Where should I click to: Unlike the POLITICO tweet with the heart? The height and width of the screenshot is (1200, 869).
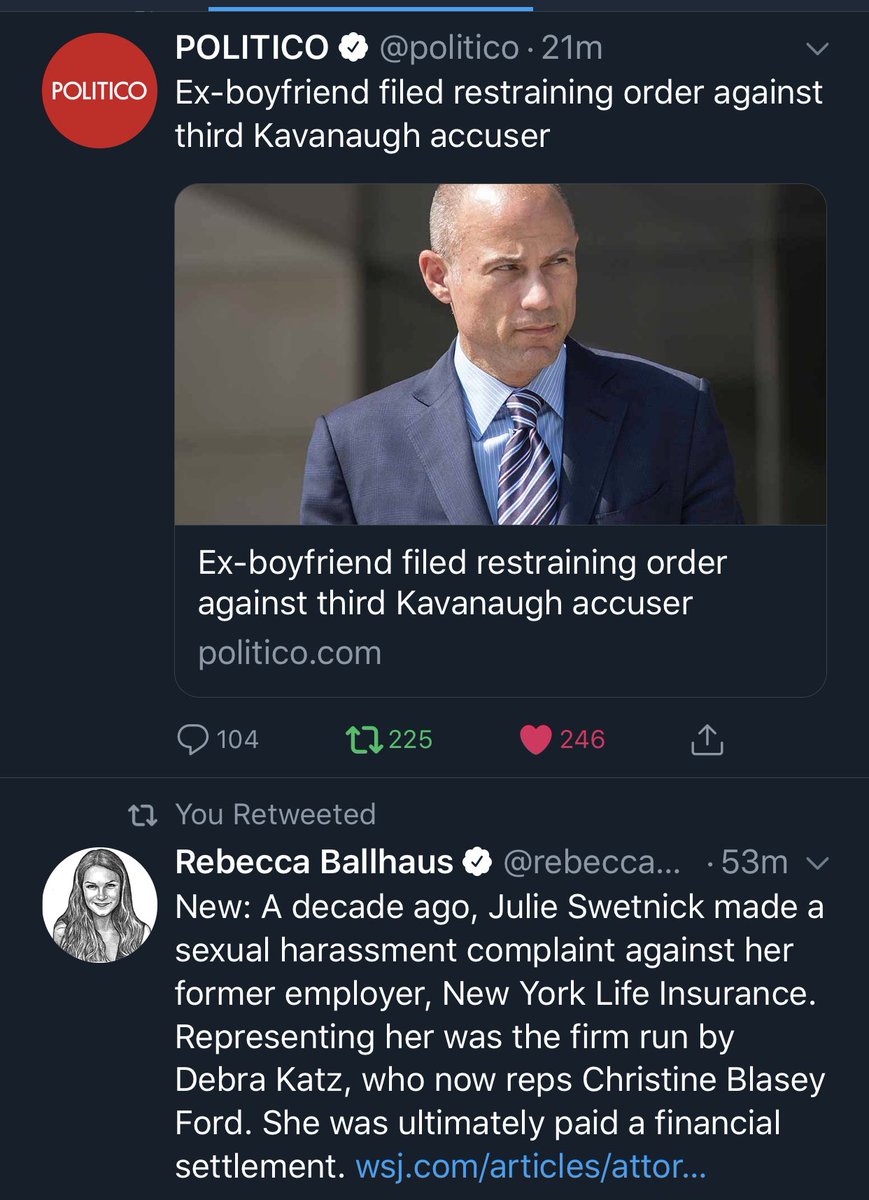coord(537,739)
